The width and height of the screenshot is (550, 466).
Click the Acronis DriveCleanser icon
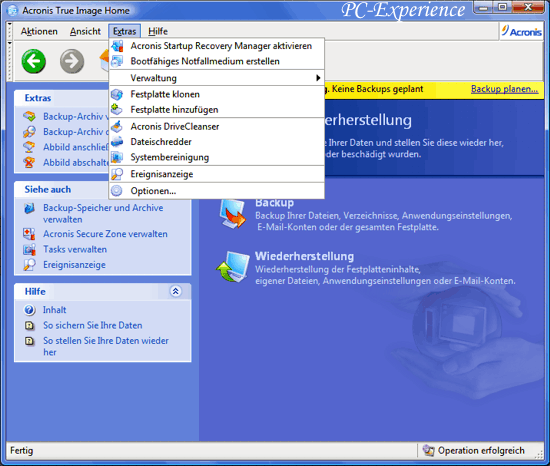click(x=117, y=127)
